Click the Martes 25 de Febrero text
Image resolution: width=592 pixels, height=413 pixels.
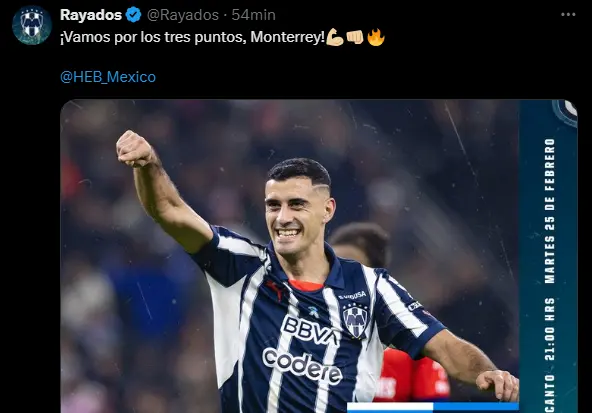(x=550, y=211)
